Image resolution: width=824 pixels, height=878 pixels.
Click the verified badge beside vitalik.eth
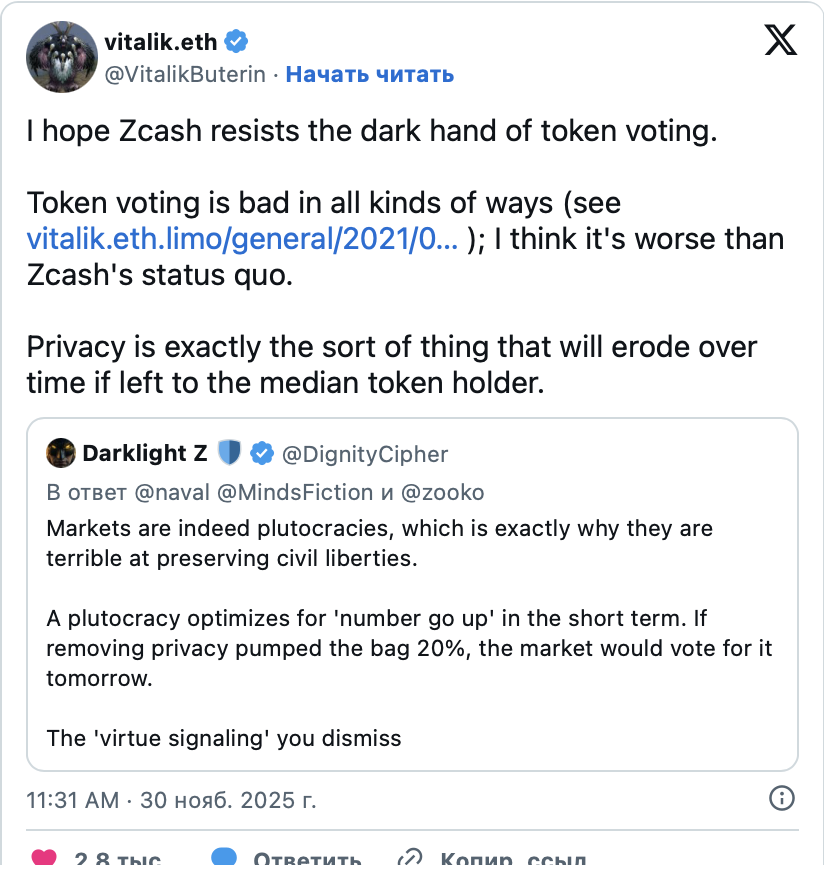tap(237, 41)
